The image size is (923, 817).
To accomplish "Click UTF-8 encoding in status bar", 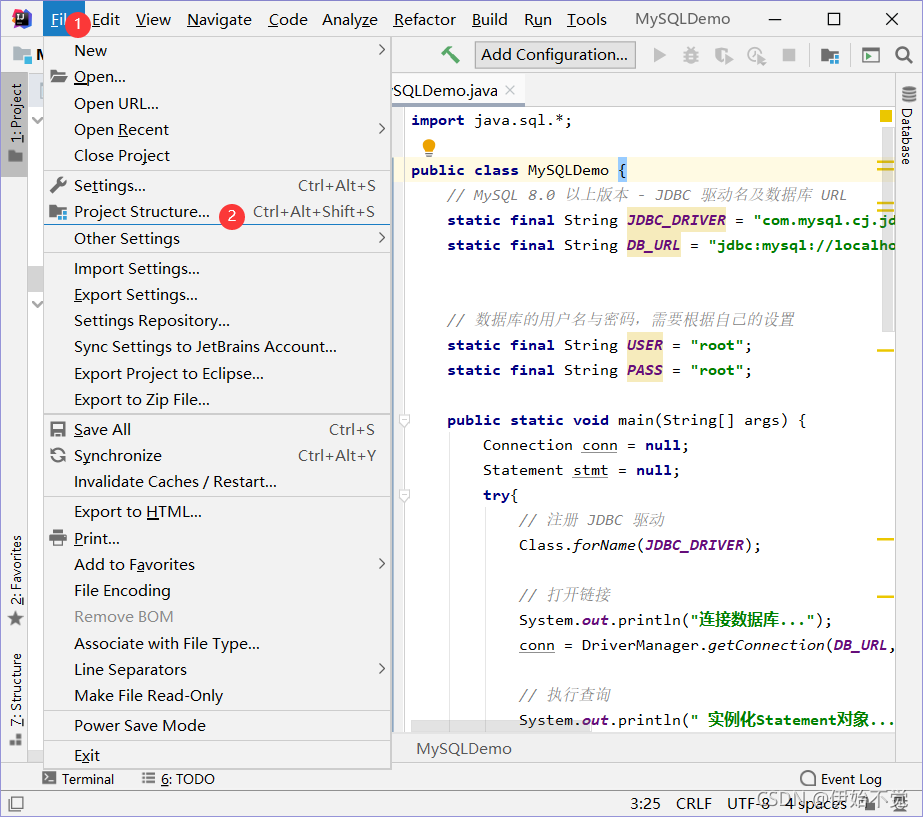I will (x=748, y=803).
